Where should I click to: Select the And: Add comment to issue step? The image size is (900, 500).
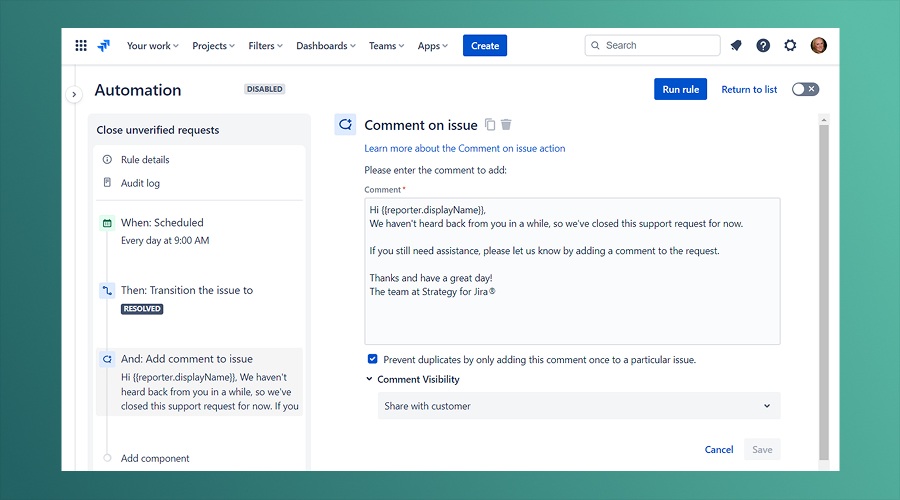[x=199, y=382]
